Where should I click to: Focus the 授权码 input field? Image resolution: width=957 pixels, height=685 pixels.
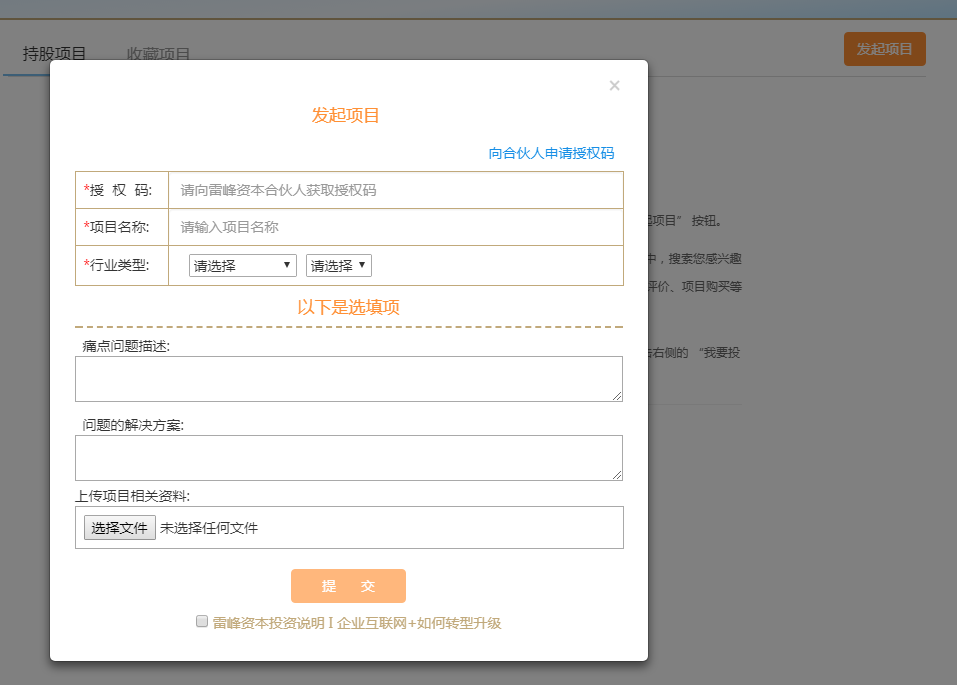tap(395, 190)
